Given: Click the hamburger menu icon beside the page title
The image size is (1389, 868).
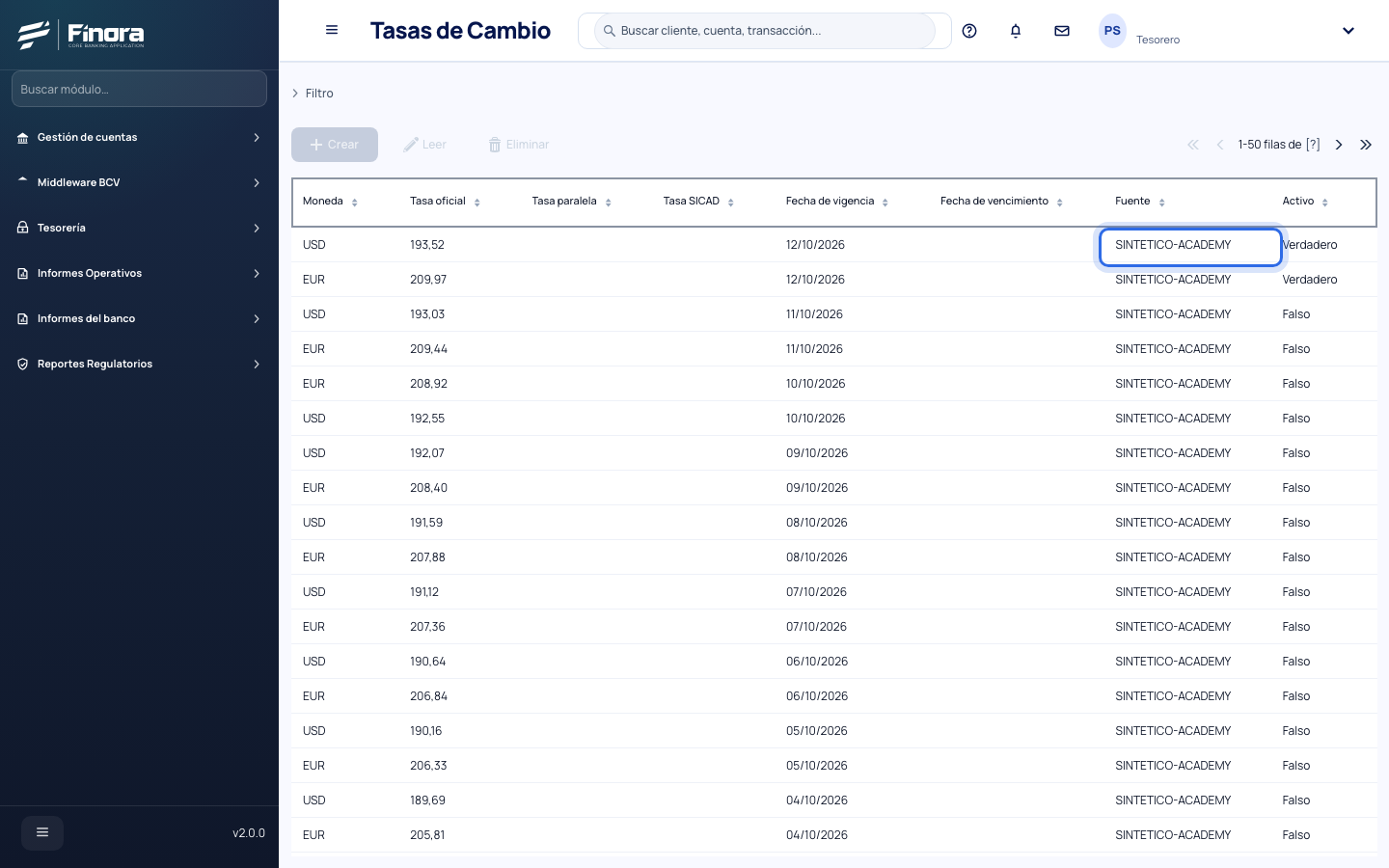Looking at the screenshot, I should pos(332,30).
